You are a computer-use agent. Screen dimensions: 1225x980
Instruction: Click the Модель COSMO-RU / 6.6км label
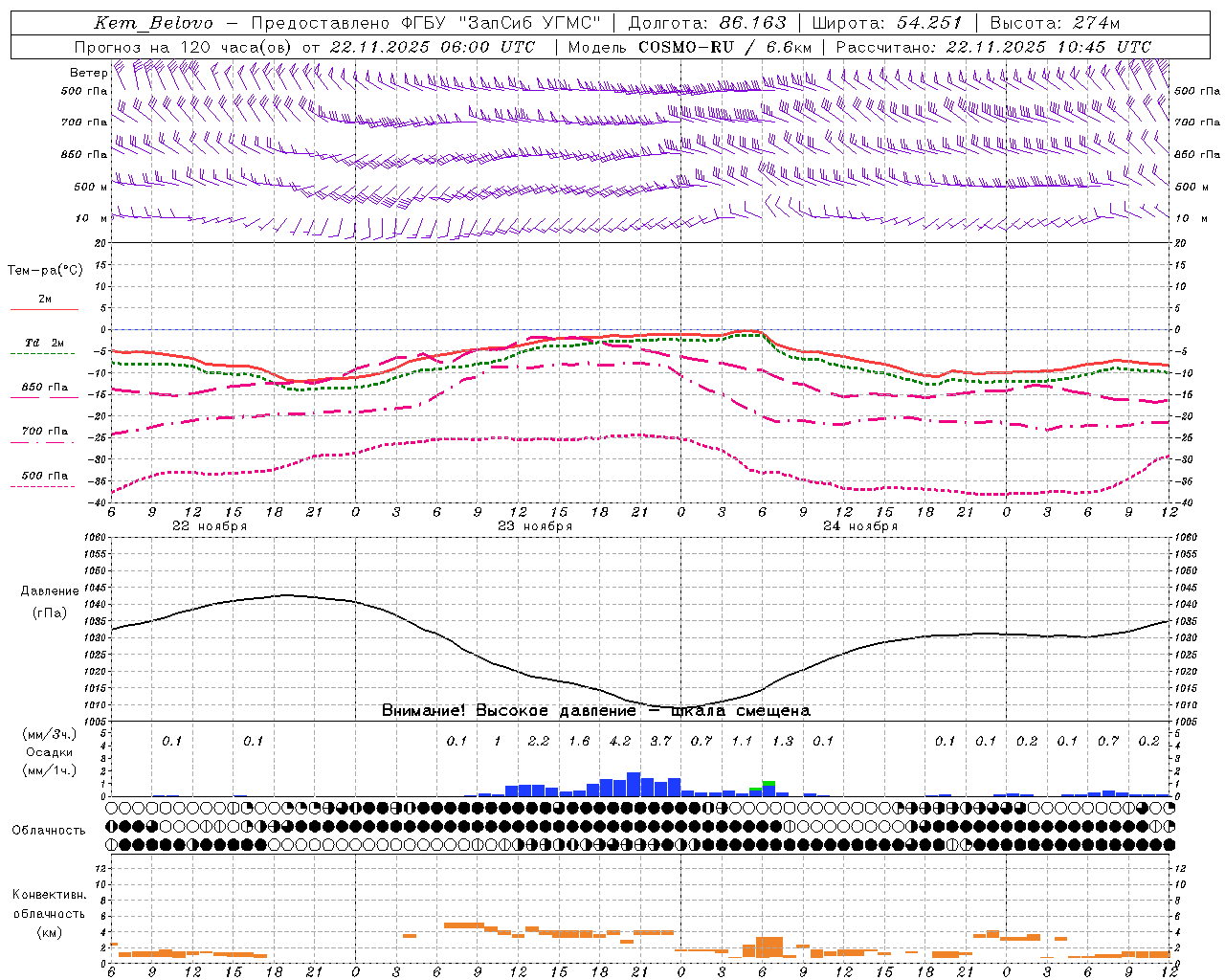coord(690,47)
